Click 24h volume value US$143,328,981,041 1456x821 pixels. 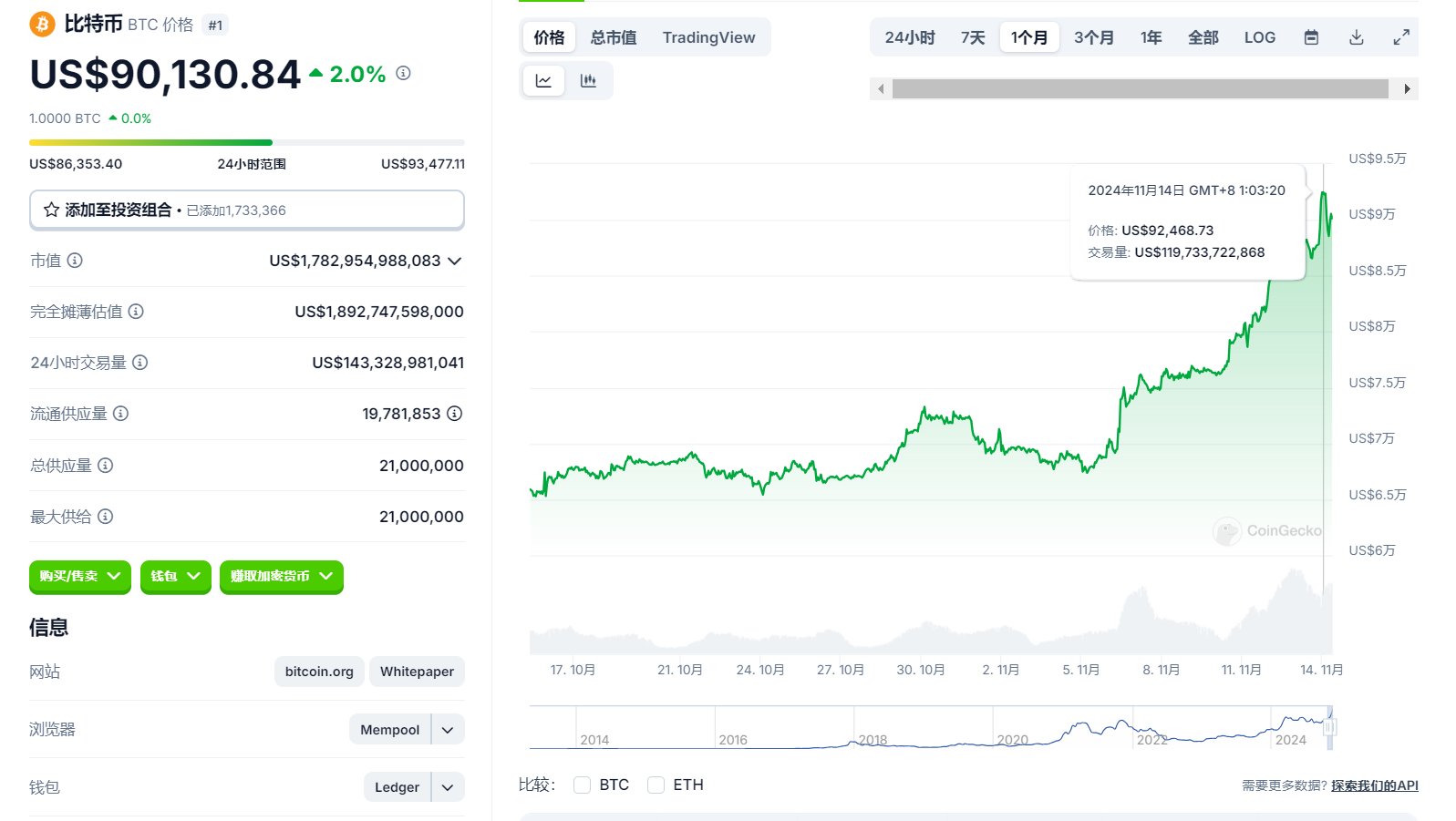[x=388, y=363]
